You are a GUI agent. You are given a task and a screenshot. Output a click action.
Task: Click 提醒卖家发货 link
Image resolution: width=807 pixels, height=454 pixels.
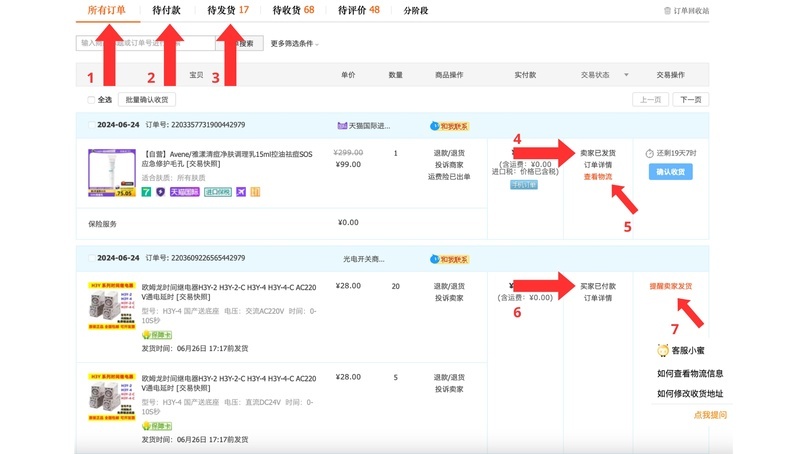pyautogui.click(x=671, y=286)
